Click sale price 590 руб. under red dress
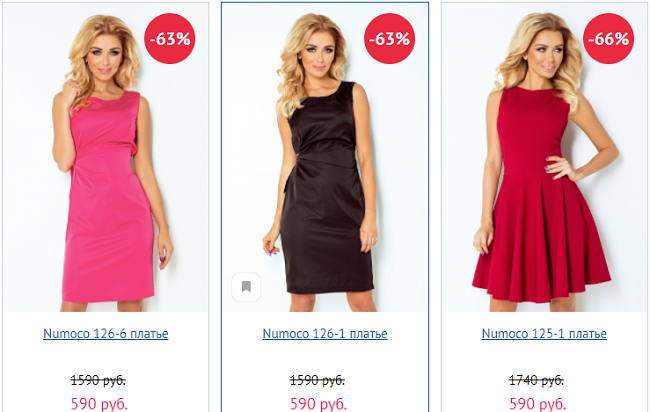Image resolution: width=650 pixels, height=412 pixels. tap(538, 403)
